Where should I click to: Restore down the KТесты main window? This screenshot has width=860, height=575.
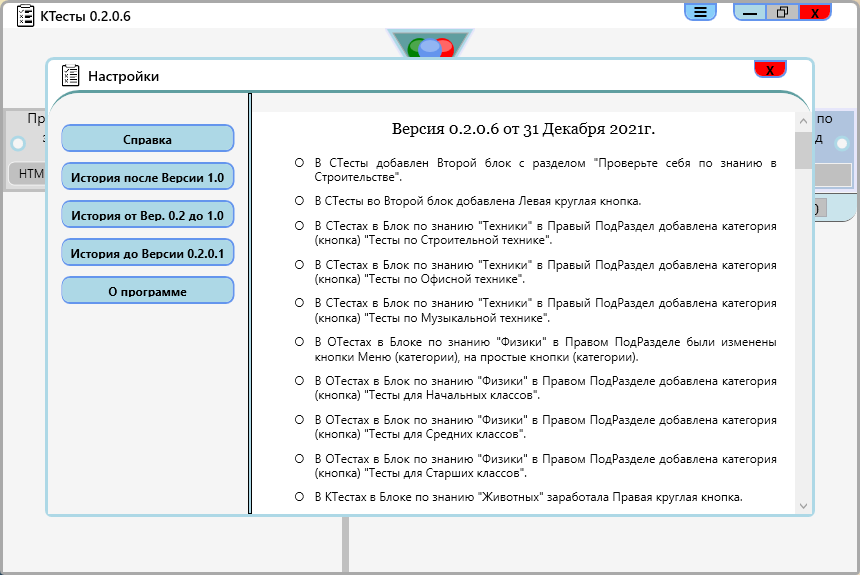coord(783,12)
